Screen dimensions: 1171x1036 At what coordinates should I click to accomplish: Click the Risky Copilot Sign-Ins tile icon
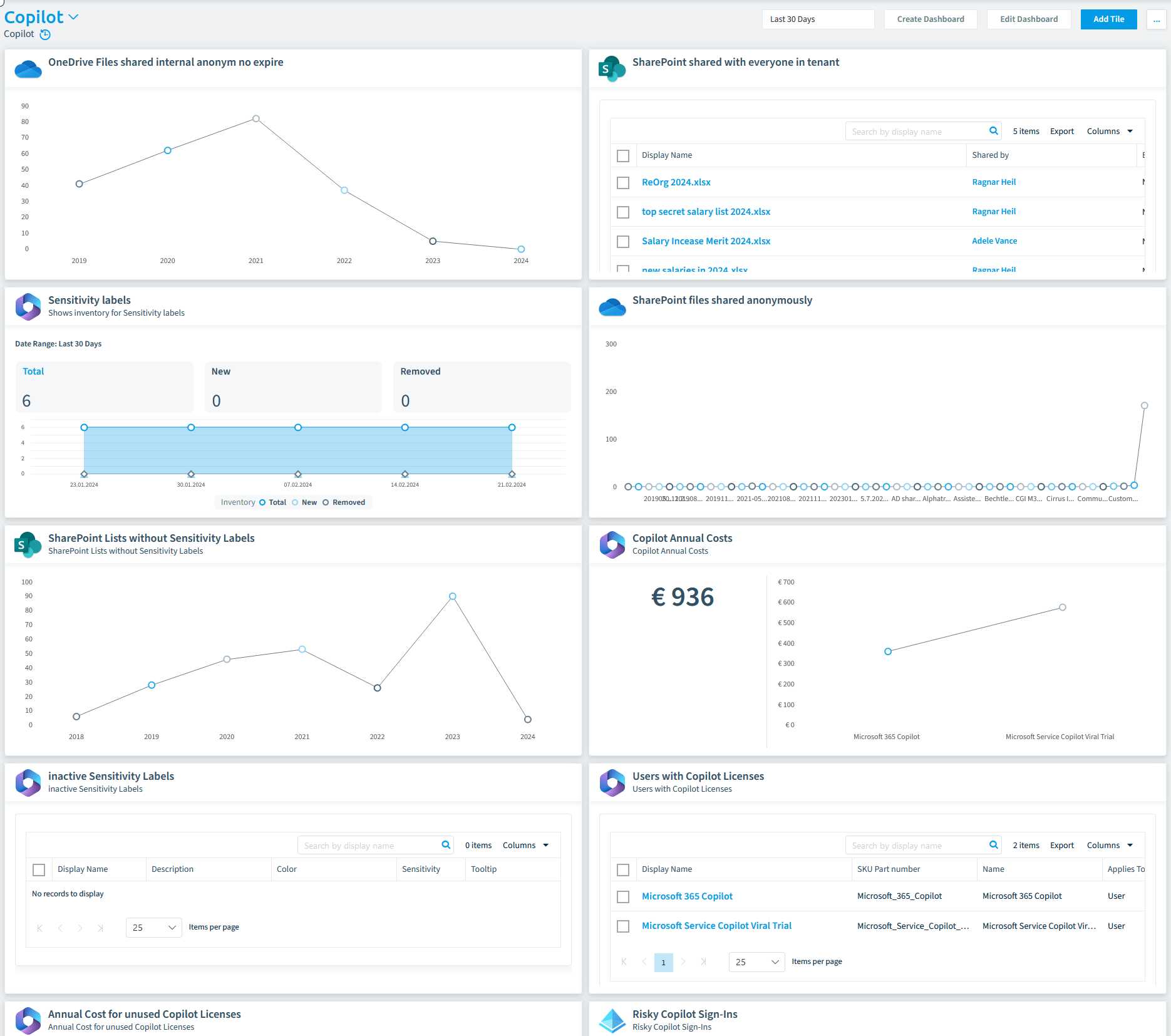[x=612, y=1020]
